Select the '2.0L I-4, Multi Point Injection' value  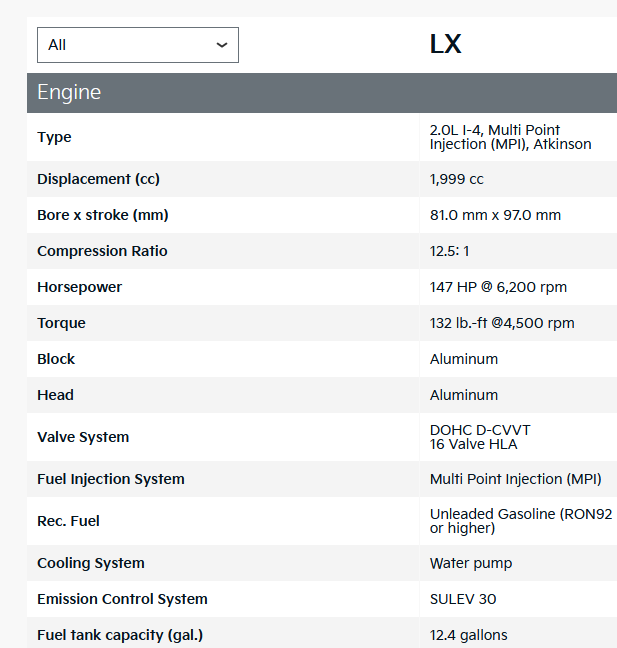pos(510,137)
